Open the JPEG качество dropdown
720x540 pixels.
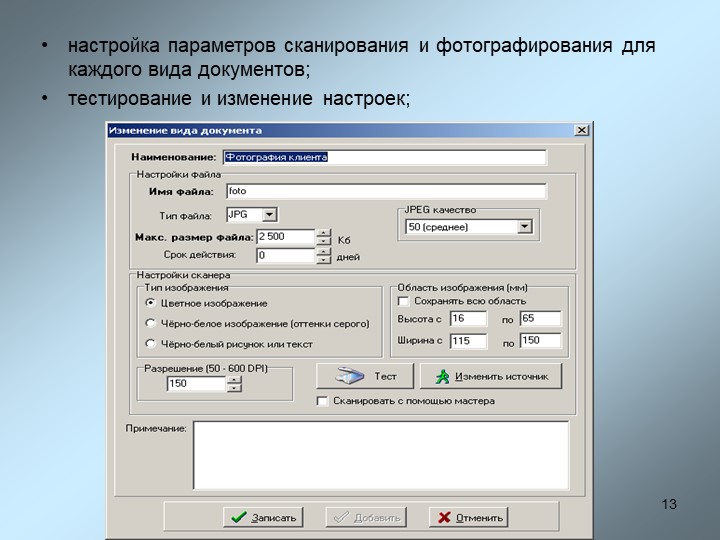(524, 226)
